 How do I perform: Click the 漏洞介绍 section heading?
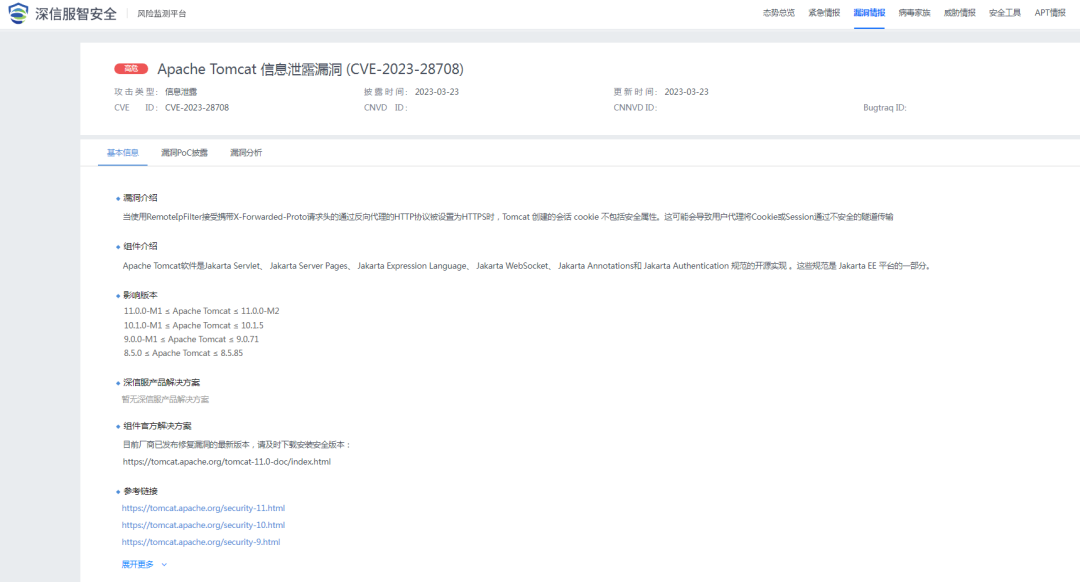click(140, 198)
